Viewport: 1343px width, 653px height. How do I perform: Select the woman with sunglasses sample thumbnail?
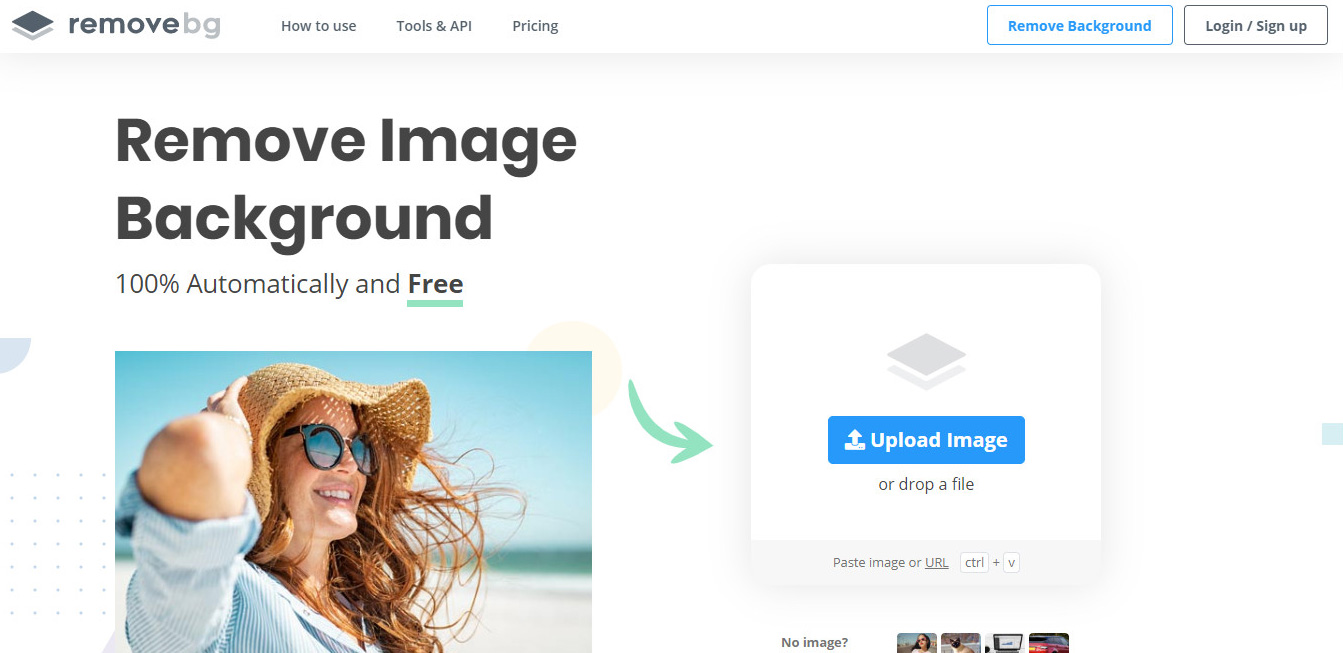click(916, 643)
